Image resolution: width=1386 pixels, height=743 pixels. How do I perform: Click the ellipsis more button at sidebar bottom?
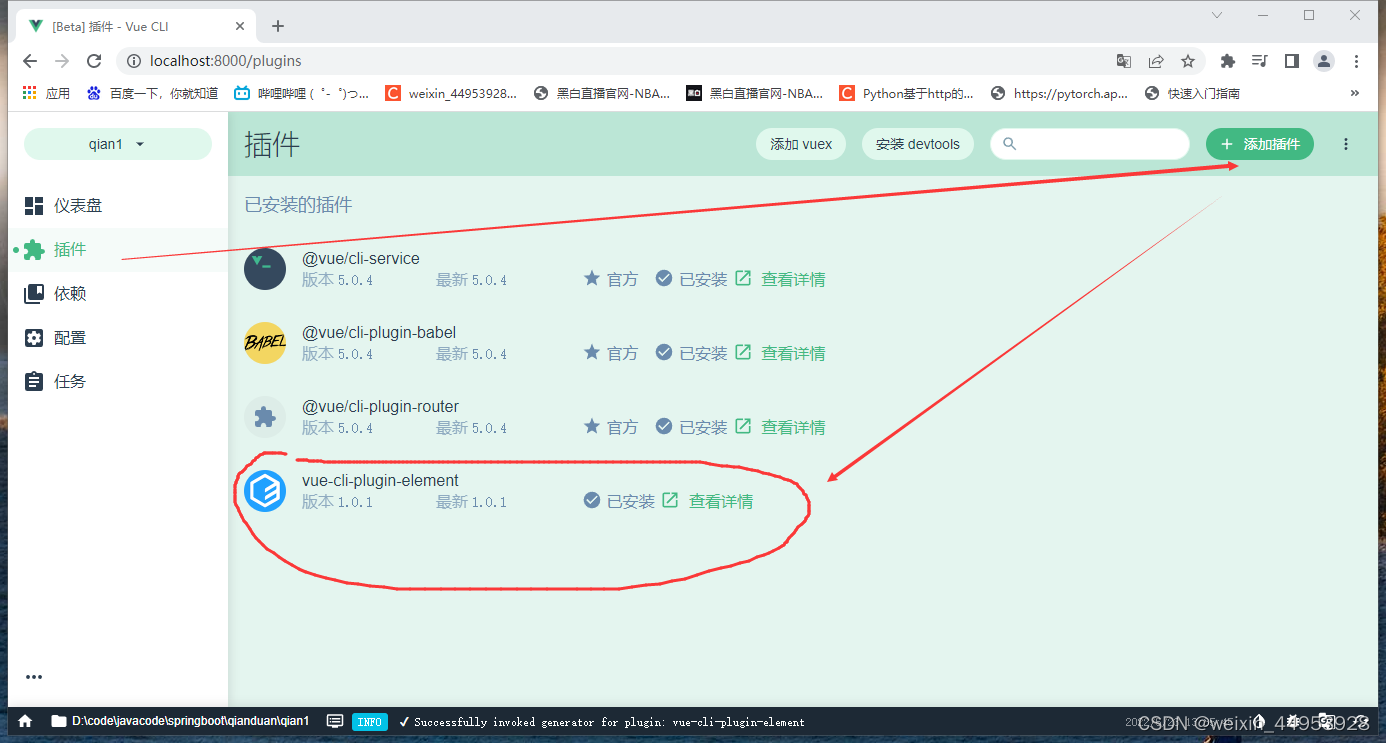tap(34, 677)
